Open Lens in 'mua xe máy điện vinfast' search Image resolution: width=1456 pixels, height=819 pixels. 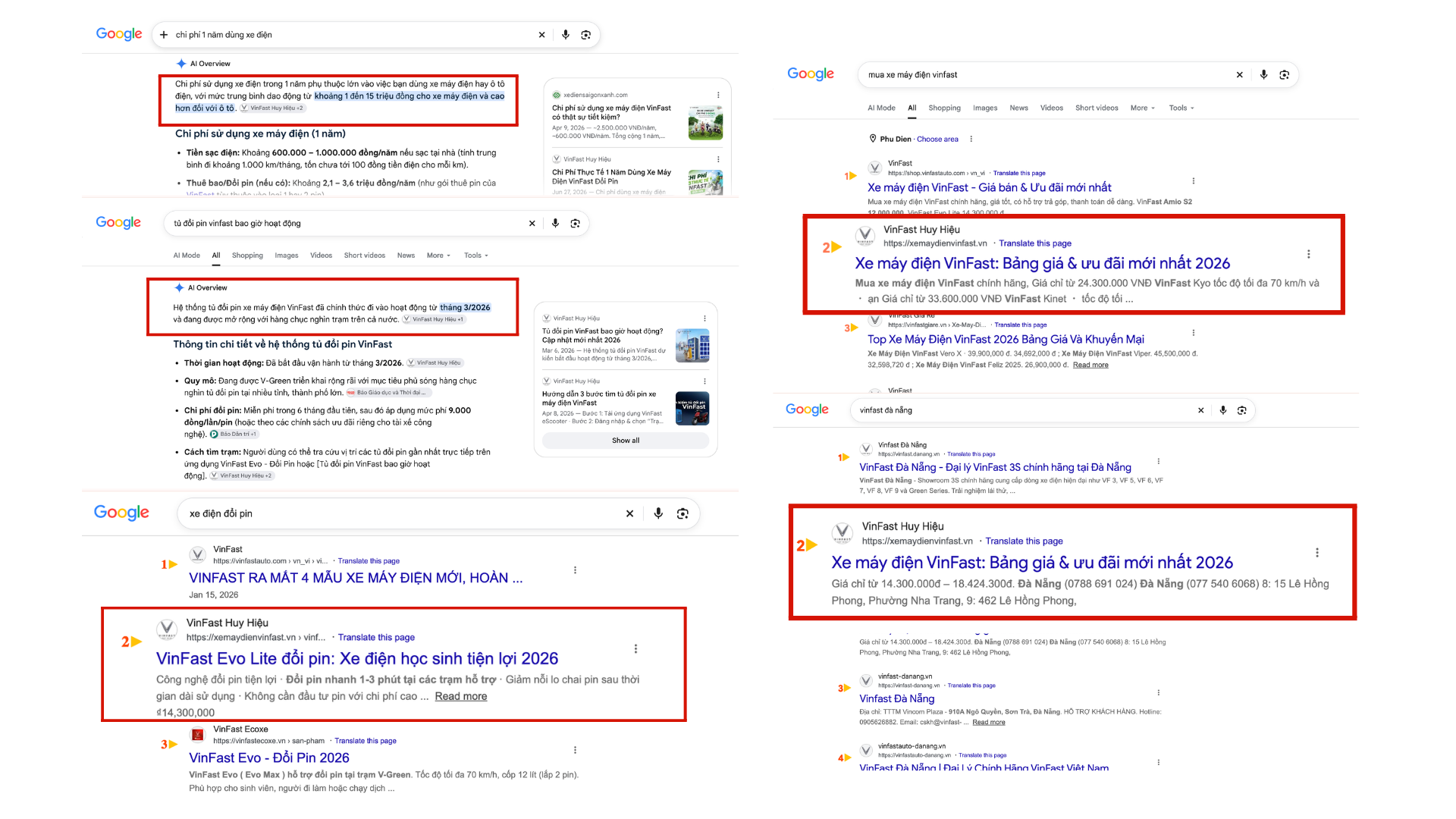(1284, 74)
